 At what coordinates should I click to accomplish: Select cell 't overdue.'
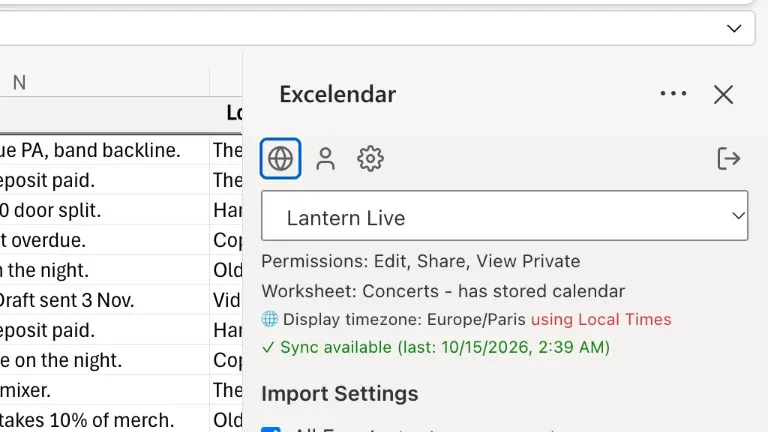point(105,240)
